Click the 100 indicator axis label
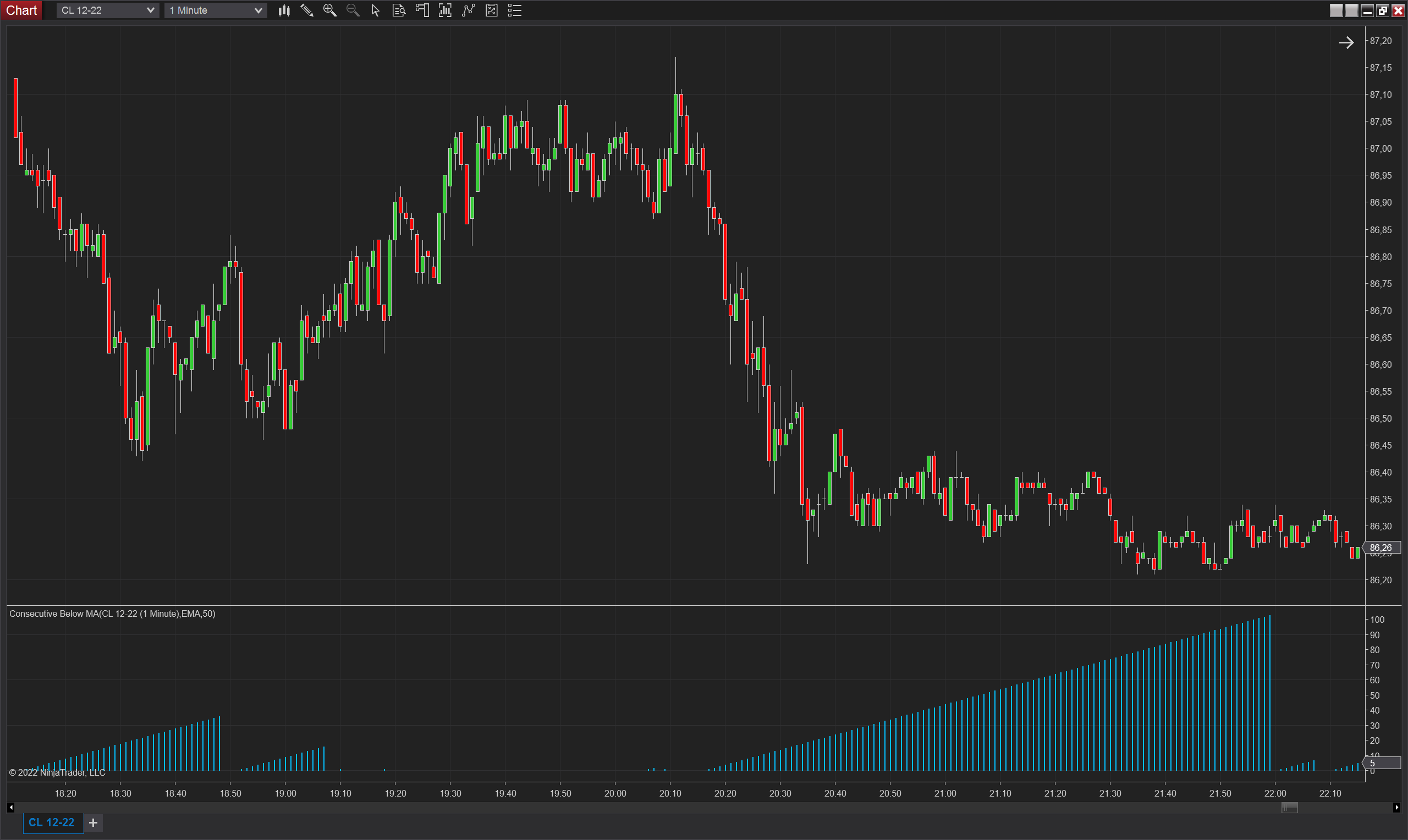1408x840 pixels. coord(1377,620)
